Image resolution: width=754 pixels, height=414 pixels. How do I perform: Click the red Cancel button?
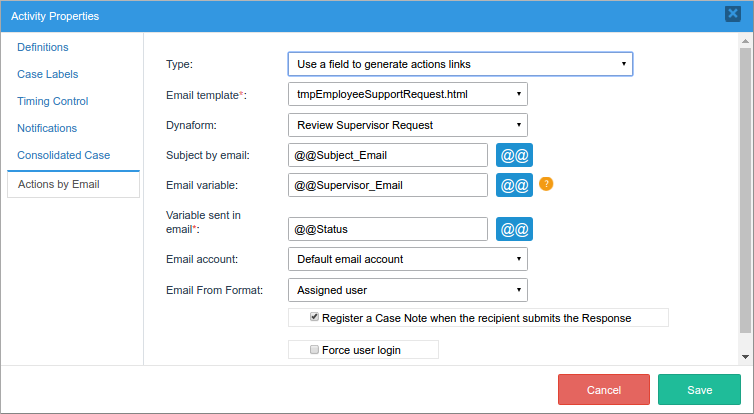click(x=604, y=390)
